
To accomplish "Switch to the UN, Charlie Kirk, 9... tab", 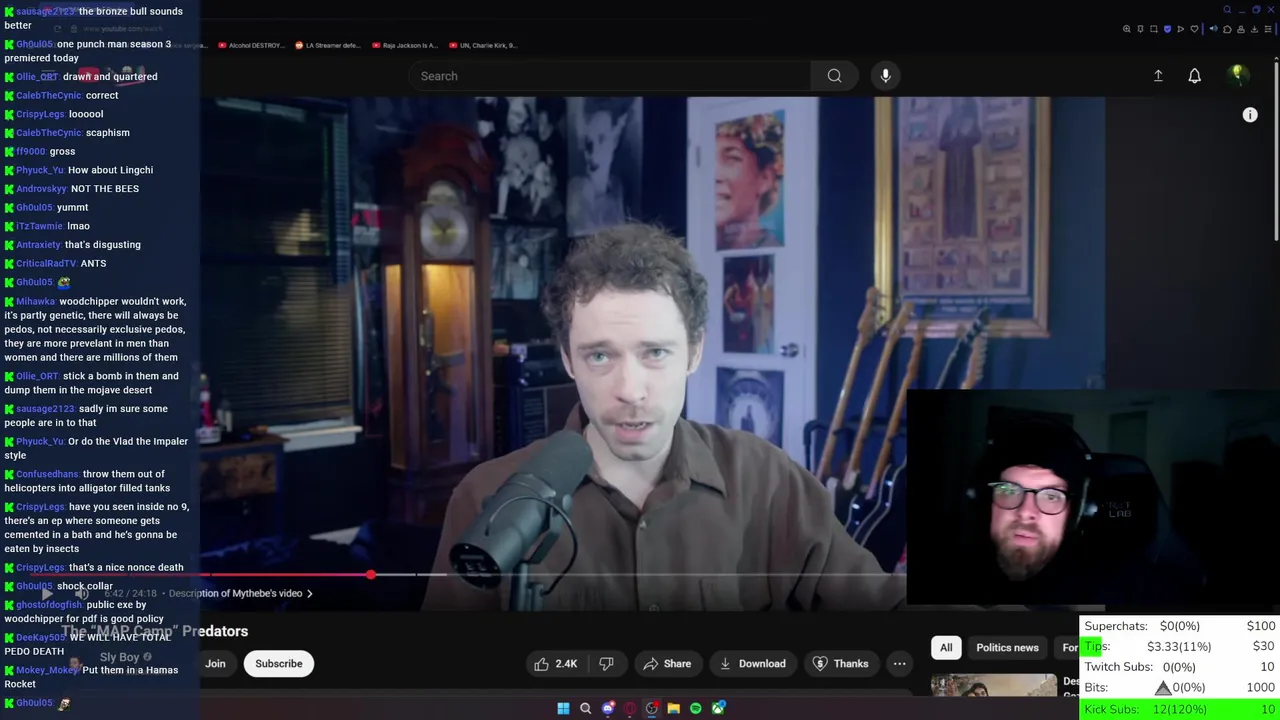I will [482, 45].
